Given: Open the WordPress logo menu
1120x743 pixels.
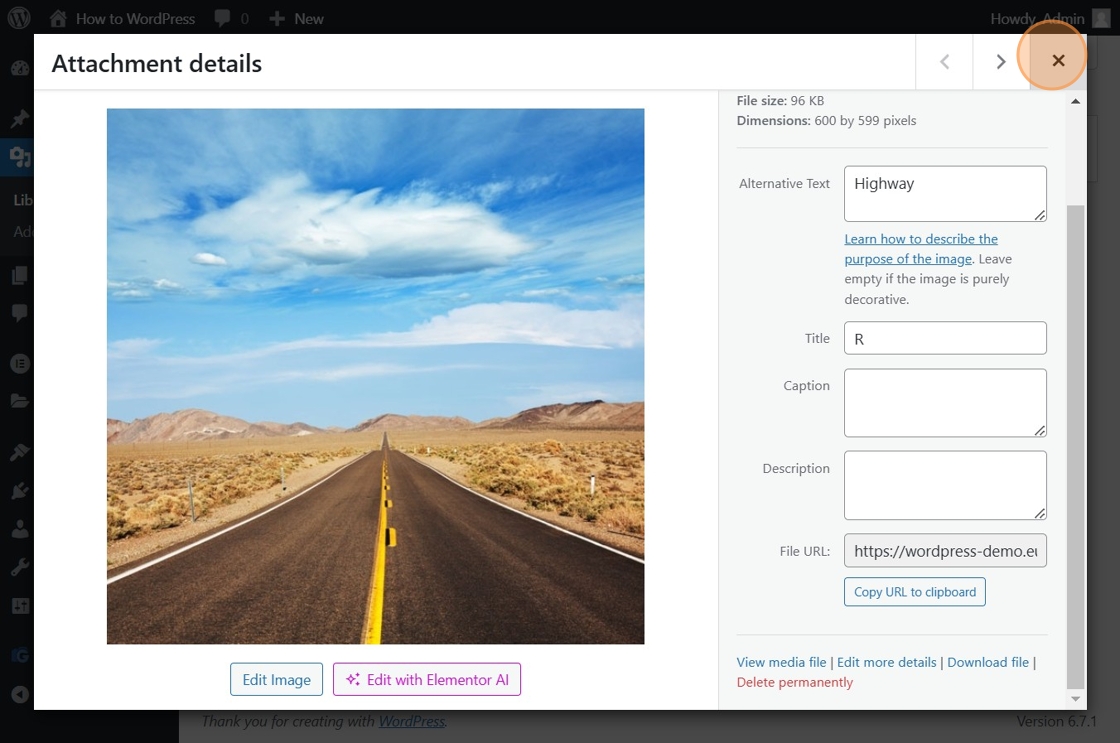Looking at the screenshot, I should [x=19, y=18].
